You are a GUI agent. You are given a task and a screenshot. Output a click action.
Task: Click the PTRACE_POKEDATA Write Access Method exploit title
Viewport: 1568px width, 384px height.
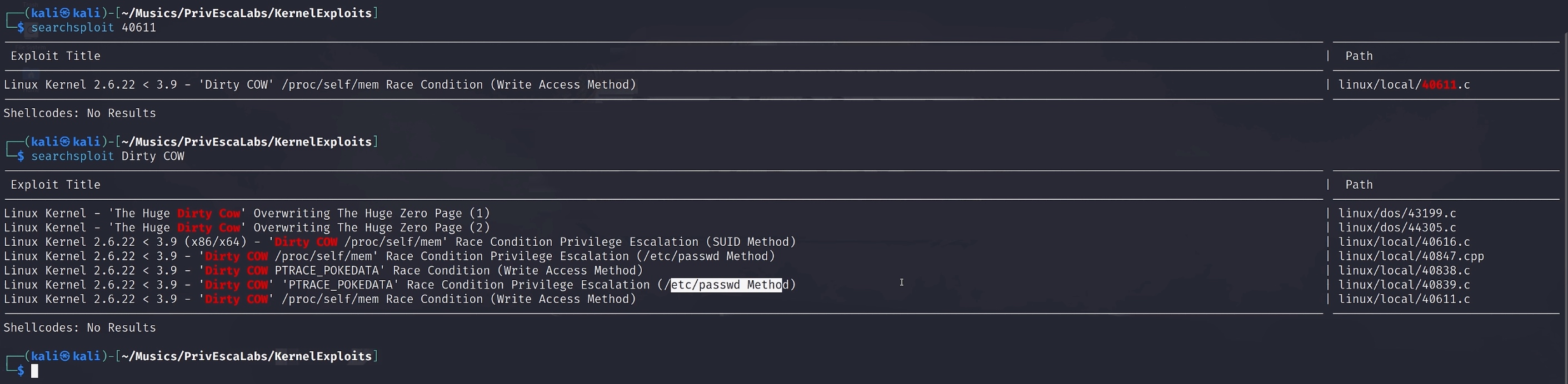point(323,270)
